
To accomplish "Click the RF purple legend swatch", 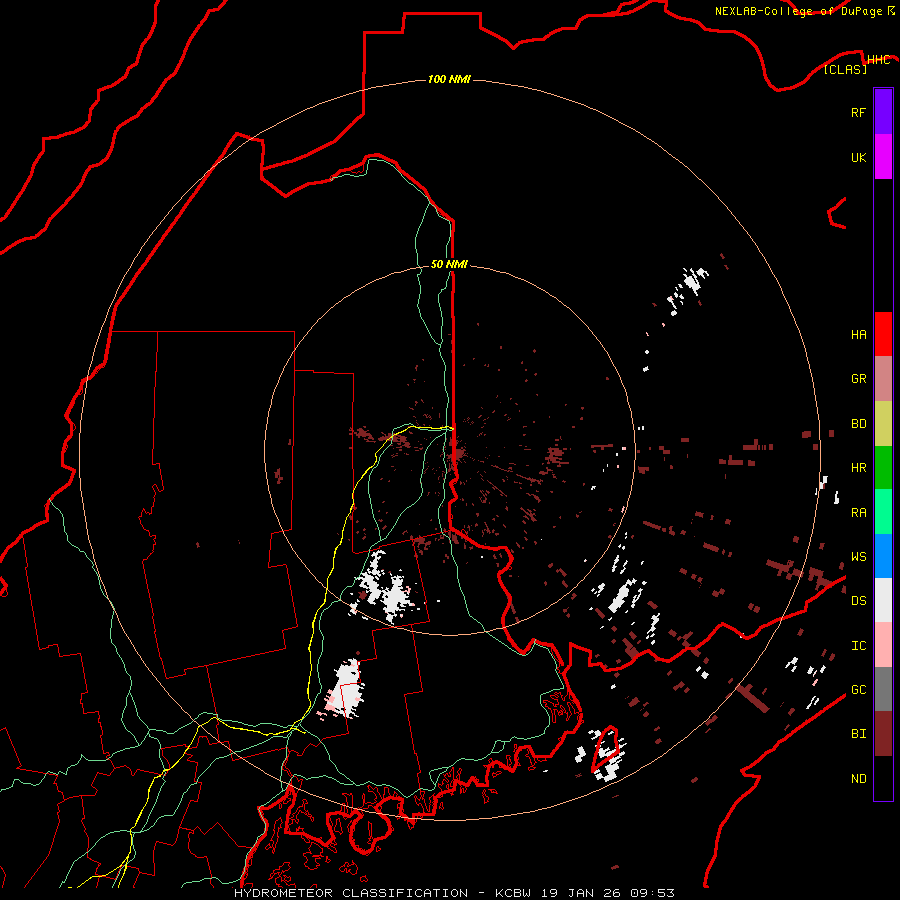I will 883,112.
